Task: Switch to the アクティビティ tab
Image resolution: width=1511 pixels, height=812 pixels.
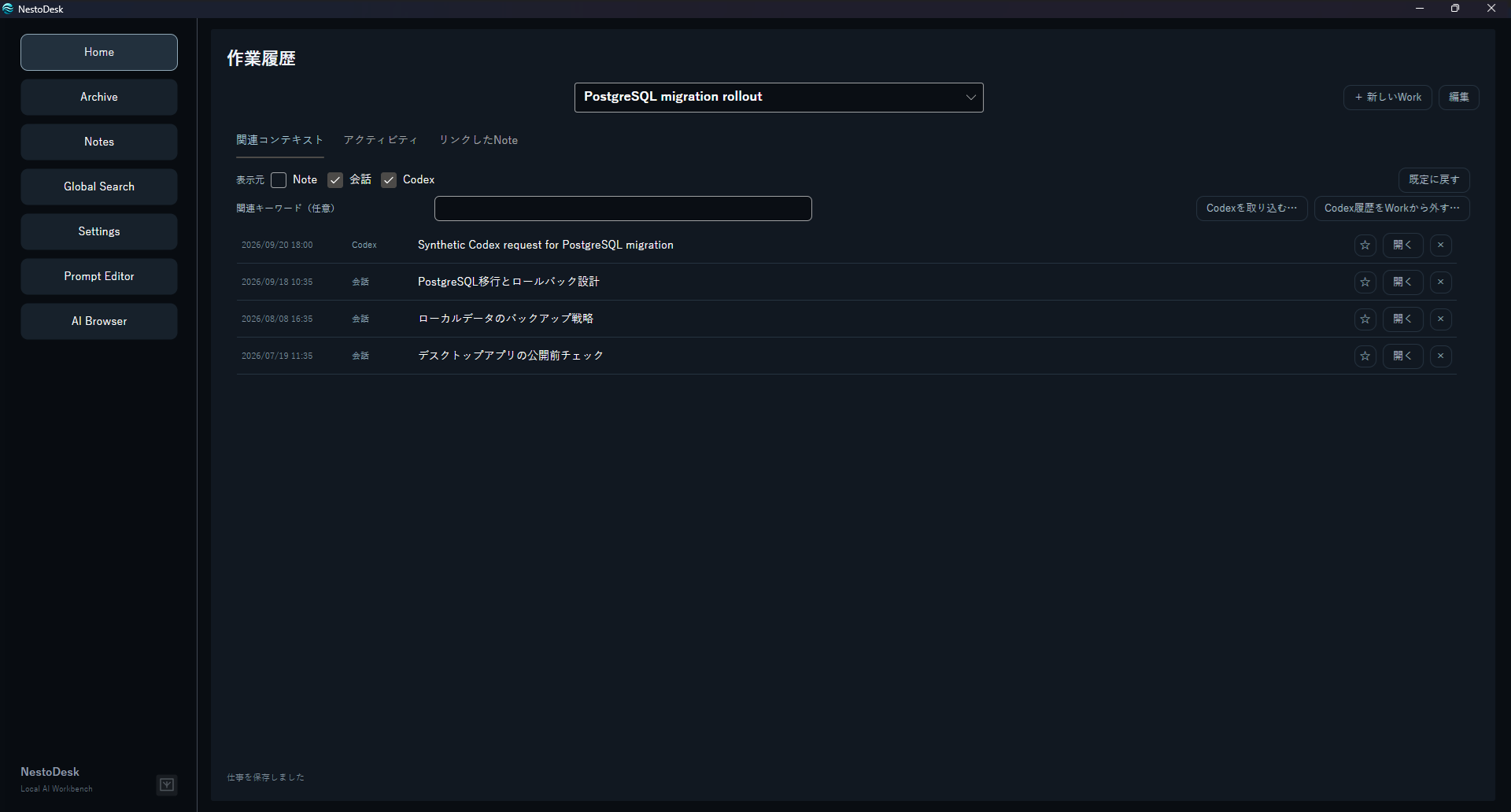Action: coord(381,140)
